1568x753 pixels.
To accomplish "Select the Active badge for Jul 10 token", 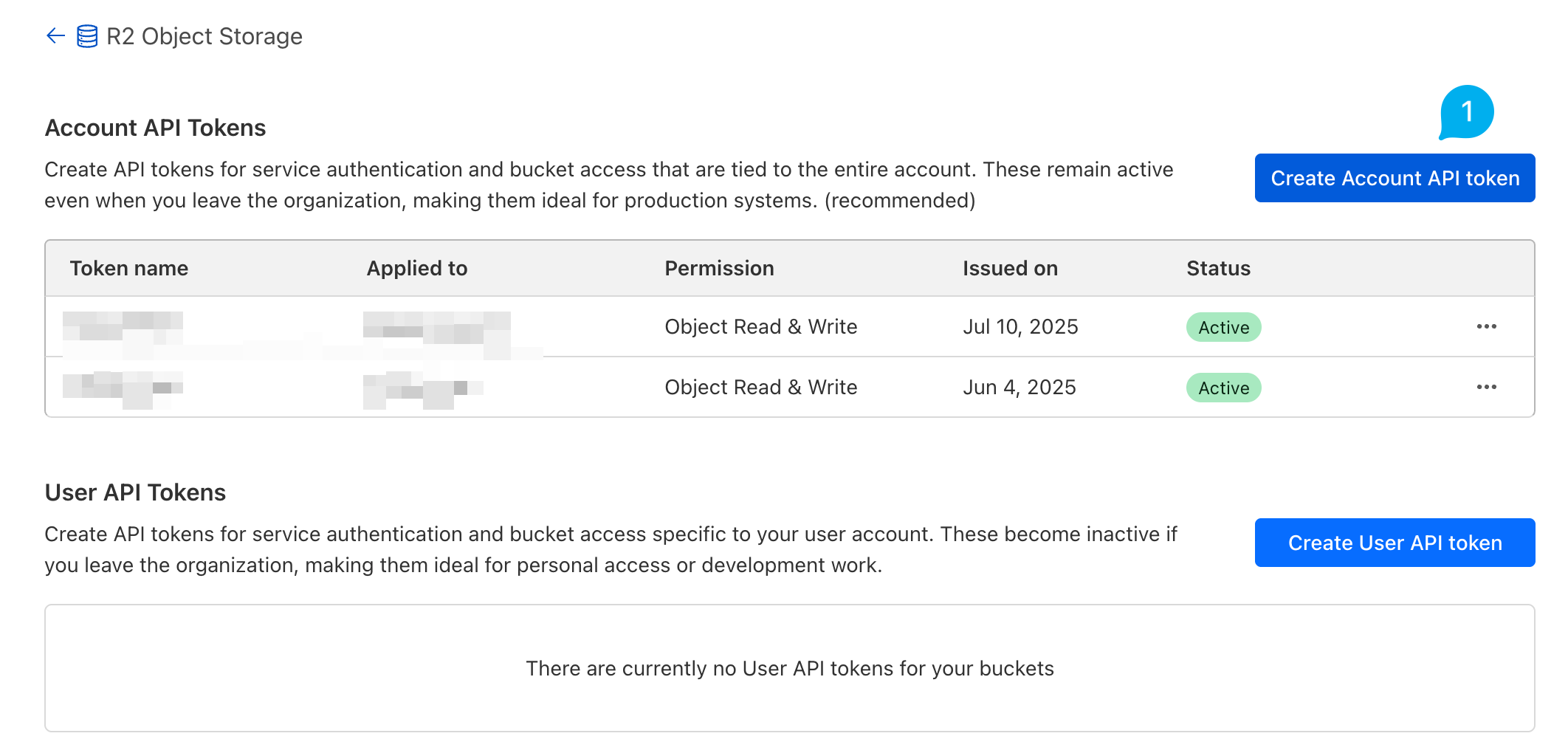I will click(x=1223, y=327).
